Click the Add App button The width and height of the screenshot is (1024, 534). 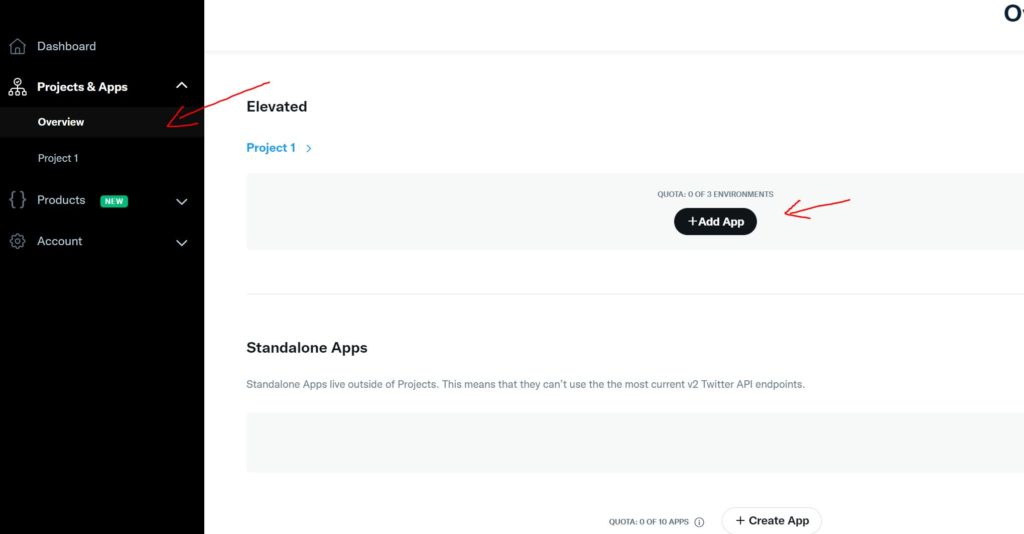click(x=715, y=221)
